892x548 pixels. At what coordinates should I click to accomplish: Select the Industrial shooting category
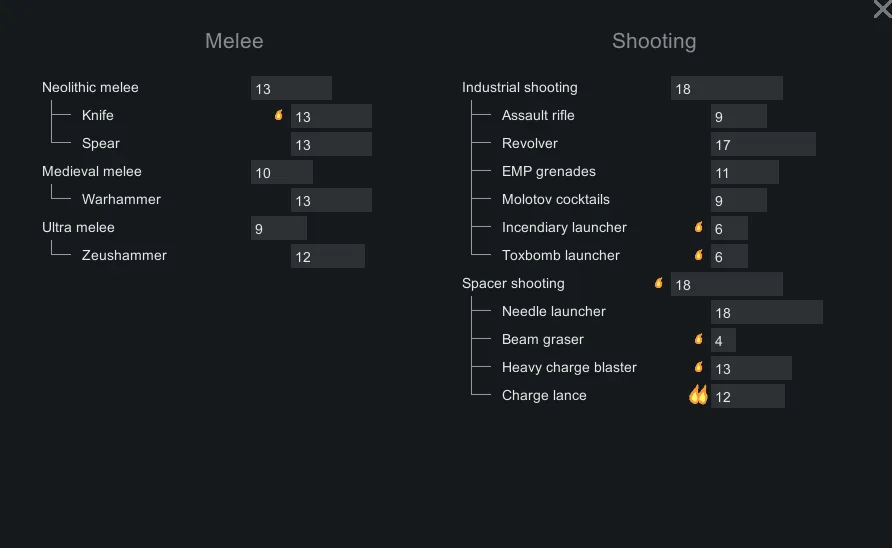[520, 87]
